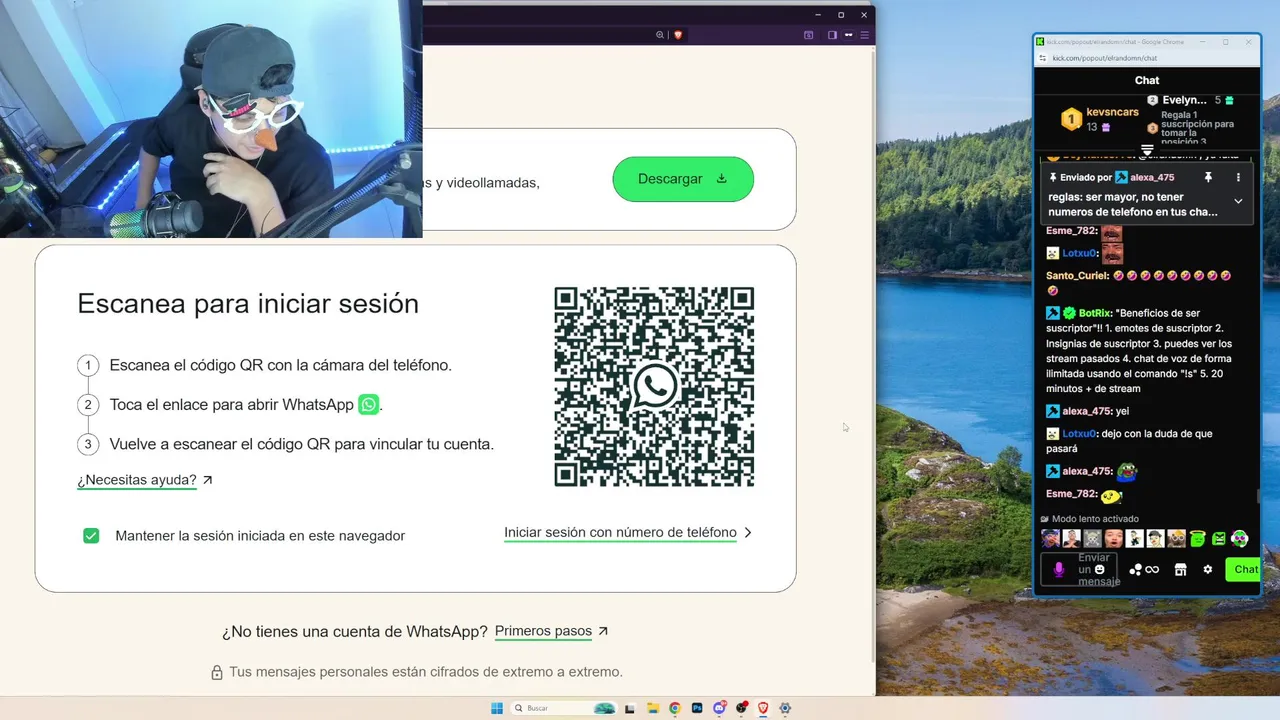Click the green Descargar download button
This screenshot has width=1280, height=720.
coord(683,179)
